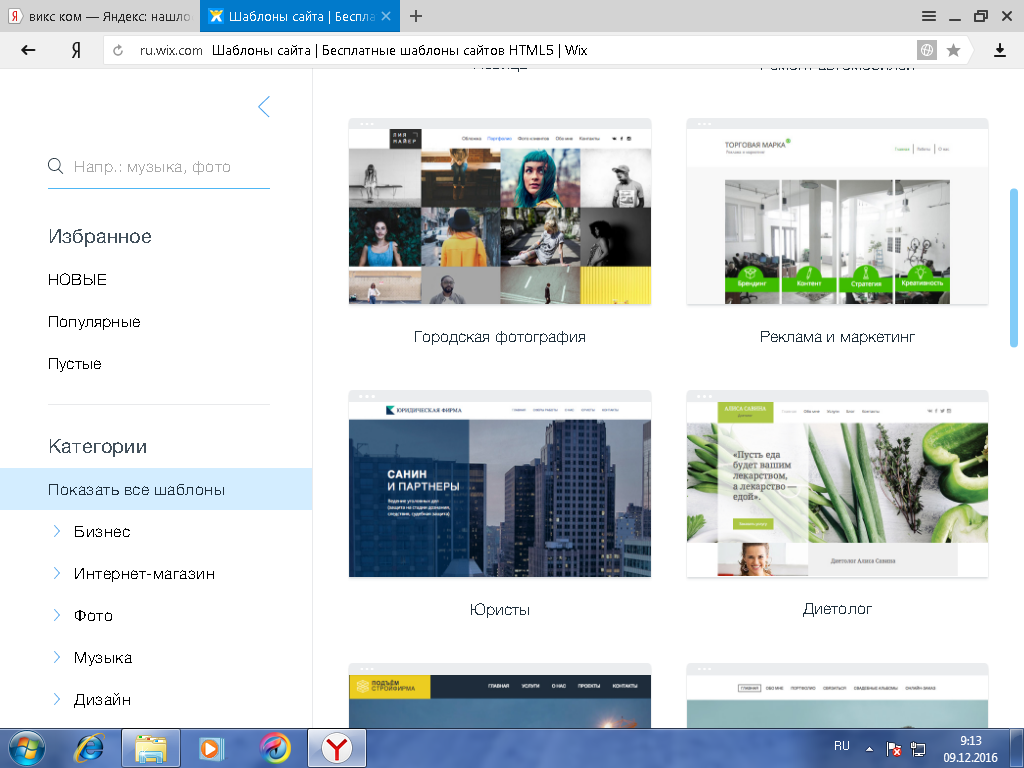Switch to the викс ком Яндекс tab

coord(99,16)
